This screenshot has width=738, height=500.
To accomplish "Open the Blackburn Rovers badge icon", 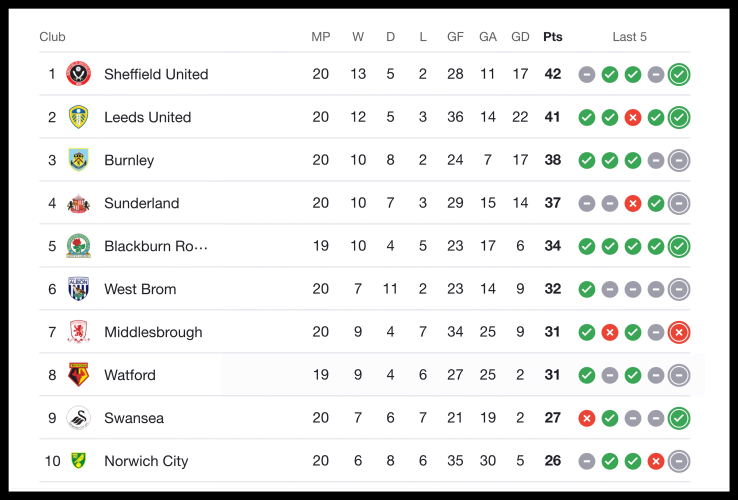I will click(78, 246).
